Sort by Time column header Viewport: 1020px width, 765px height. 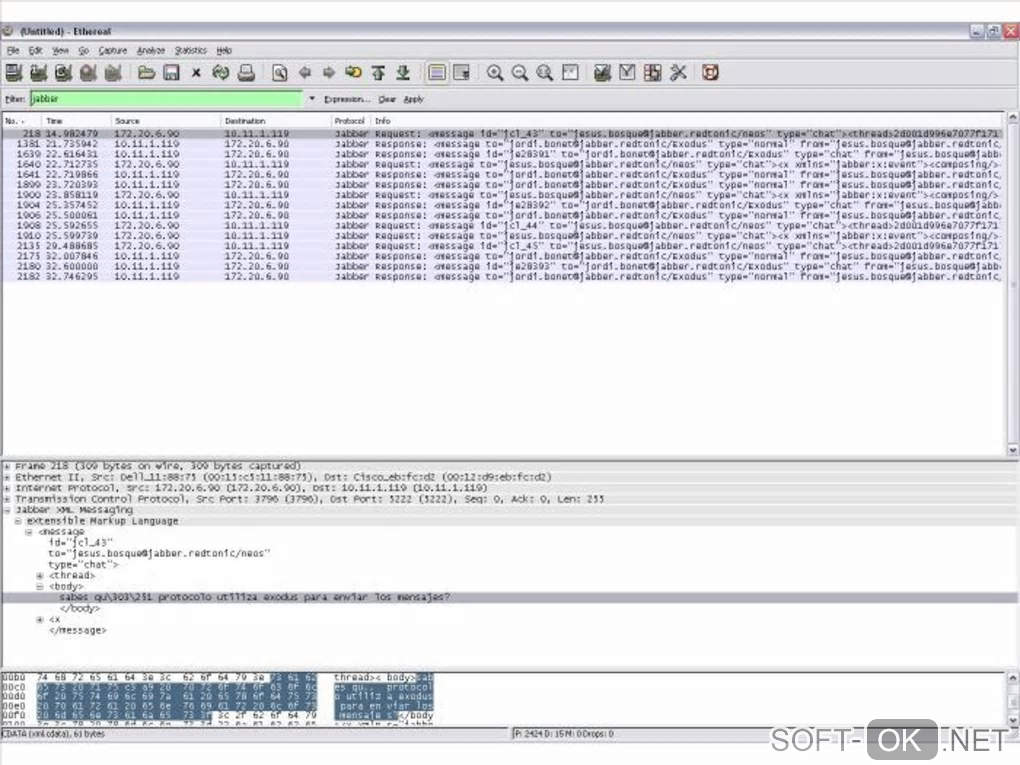77,121
